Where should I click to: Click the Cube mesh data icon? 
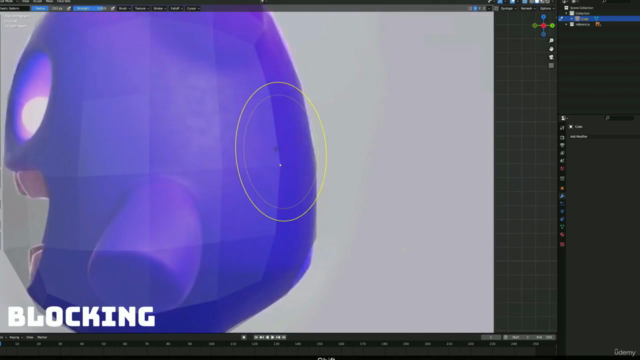[x=596, y=19]
